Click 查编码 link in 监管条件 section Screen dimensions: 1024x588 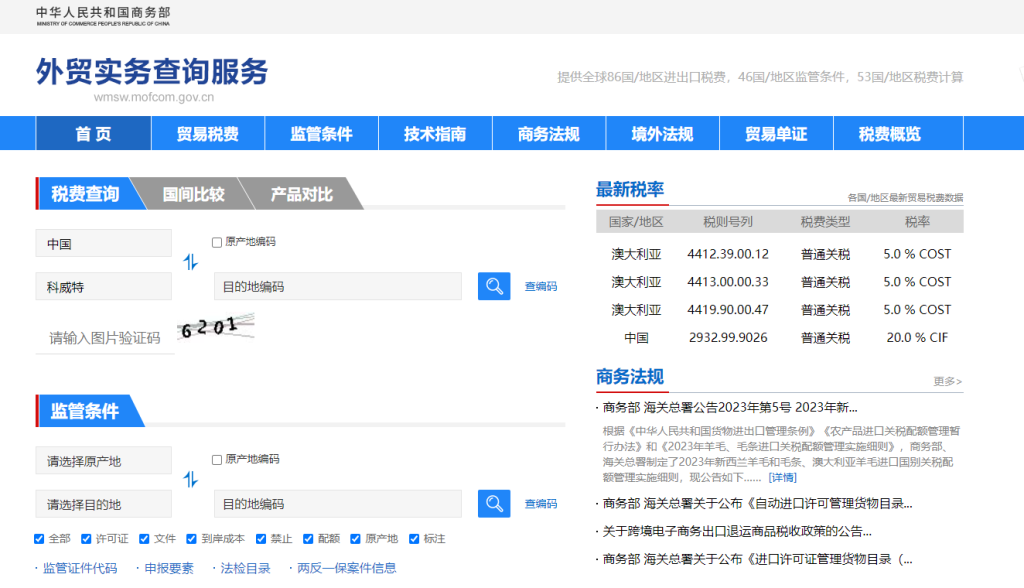tap(541, 504)
